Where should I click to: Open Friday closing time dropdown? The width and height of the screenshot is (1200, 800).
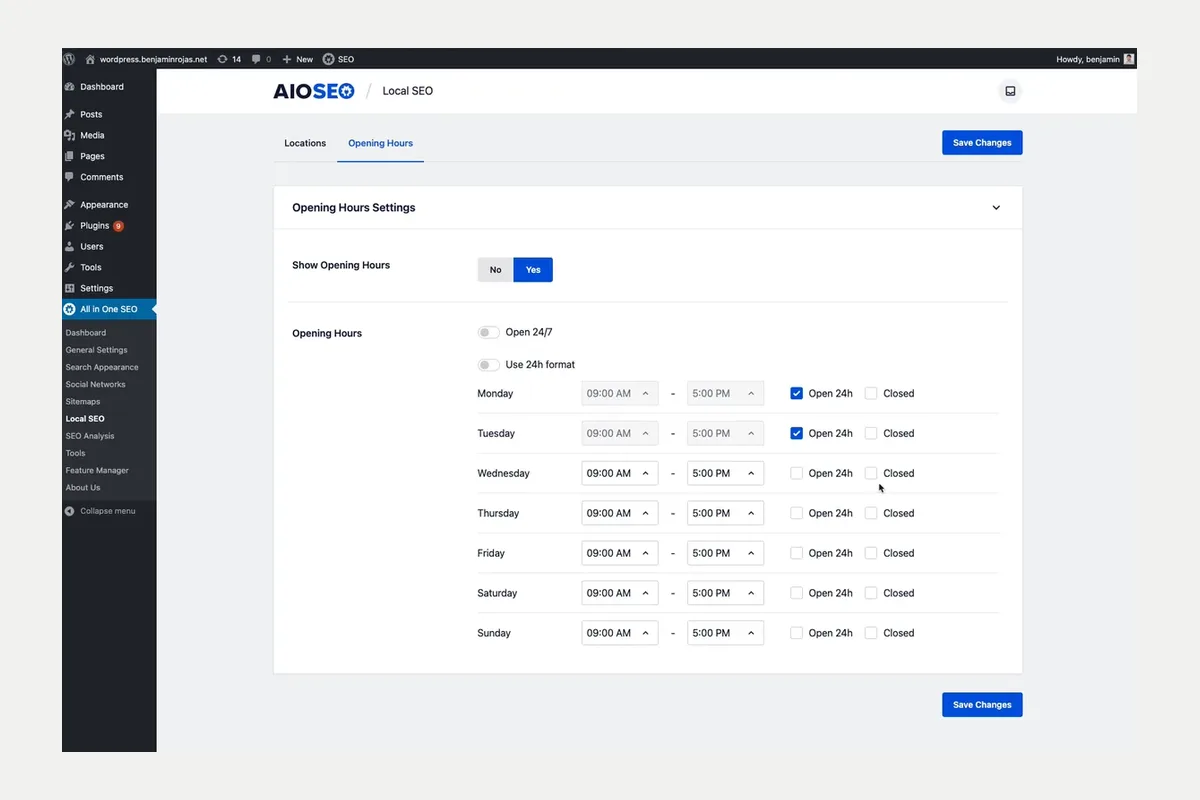pyautogui.click(x=725, y=553)
